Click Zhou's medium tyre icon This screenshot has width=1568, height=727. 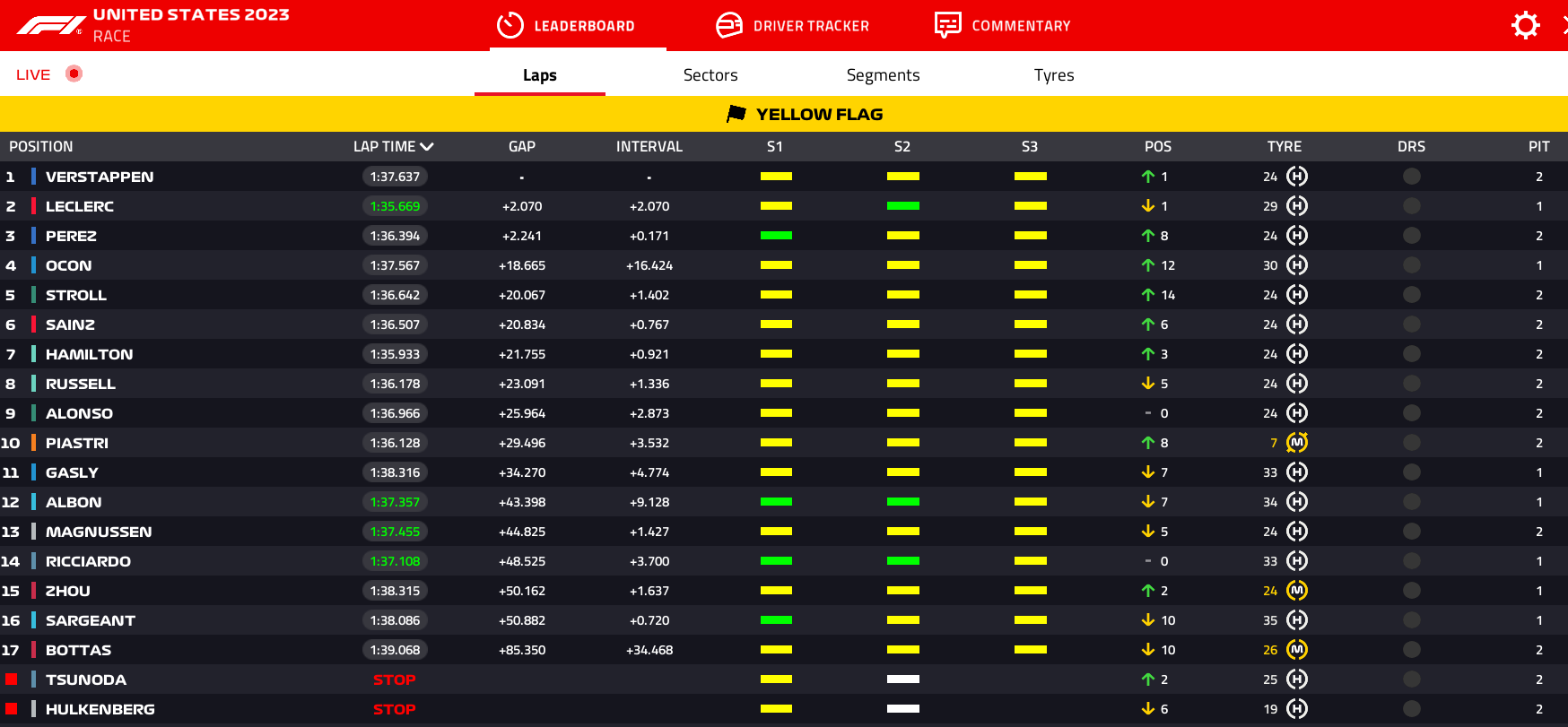click(1297, 591)
